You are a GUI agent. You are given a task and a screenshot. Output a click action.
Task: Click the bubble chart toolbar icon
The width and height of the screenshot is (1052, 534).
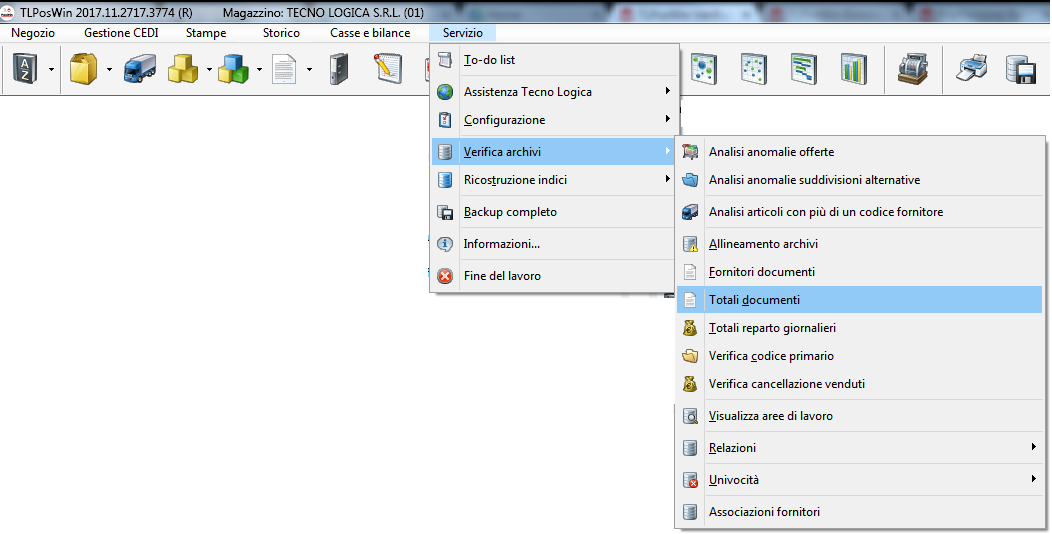point(705,69)
